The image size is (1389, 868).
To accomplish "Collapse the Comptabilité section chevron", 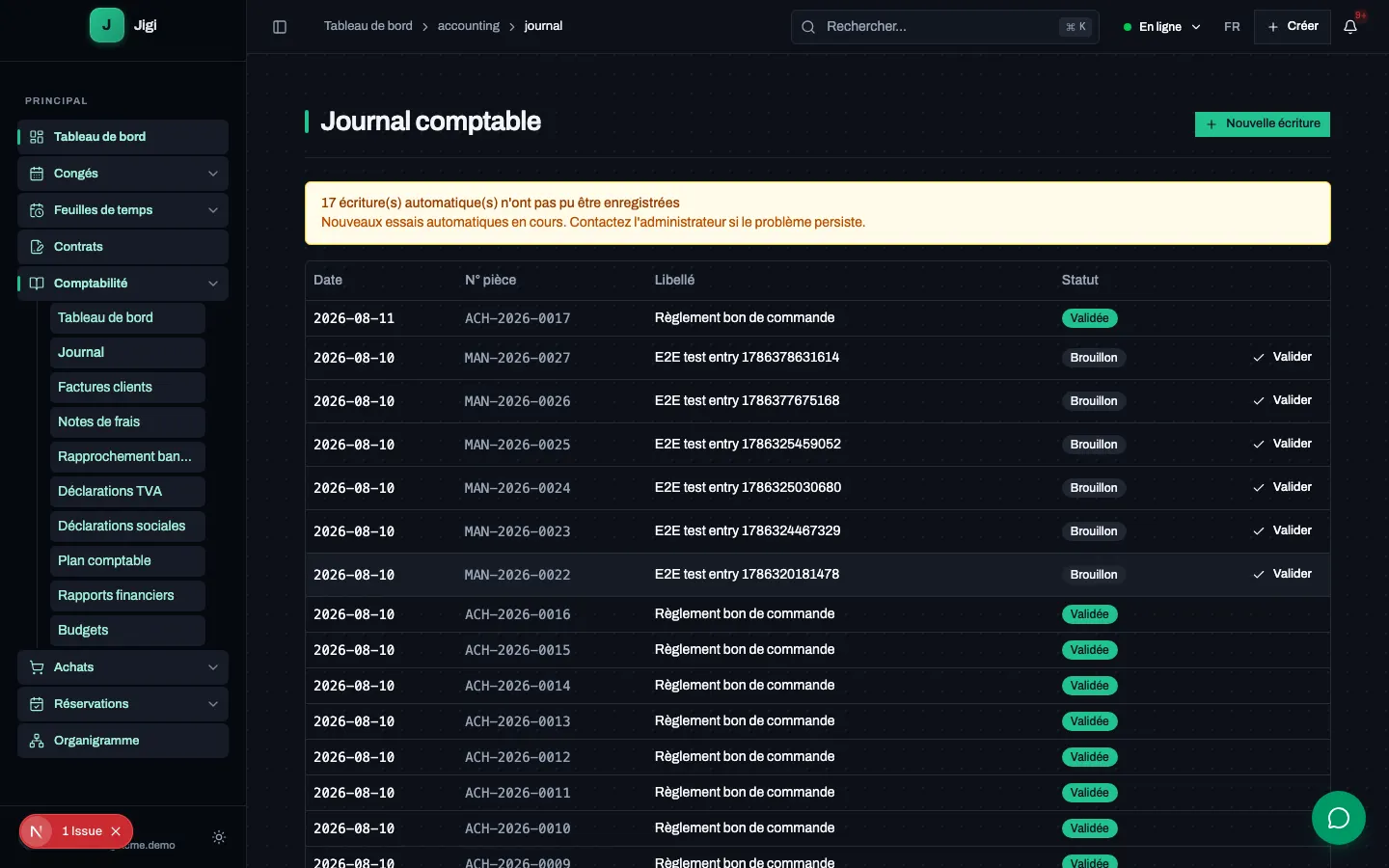I will pos(213,284).
